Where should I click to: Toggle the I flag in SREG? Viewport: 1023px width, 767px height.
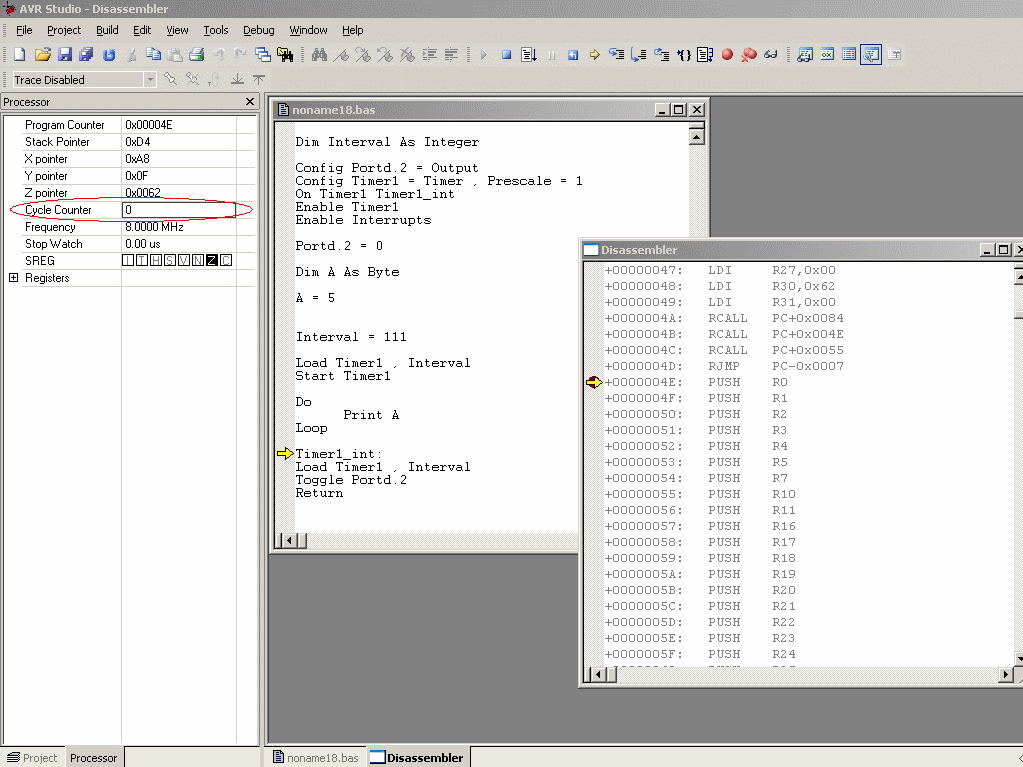(x=128, y=261)
